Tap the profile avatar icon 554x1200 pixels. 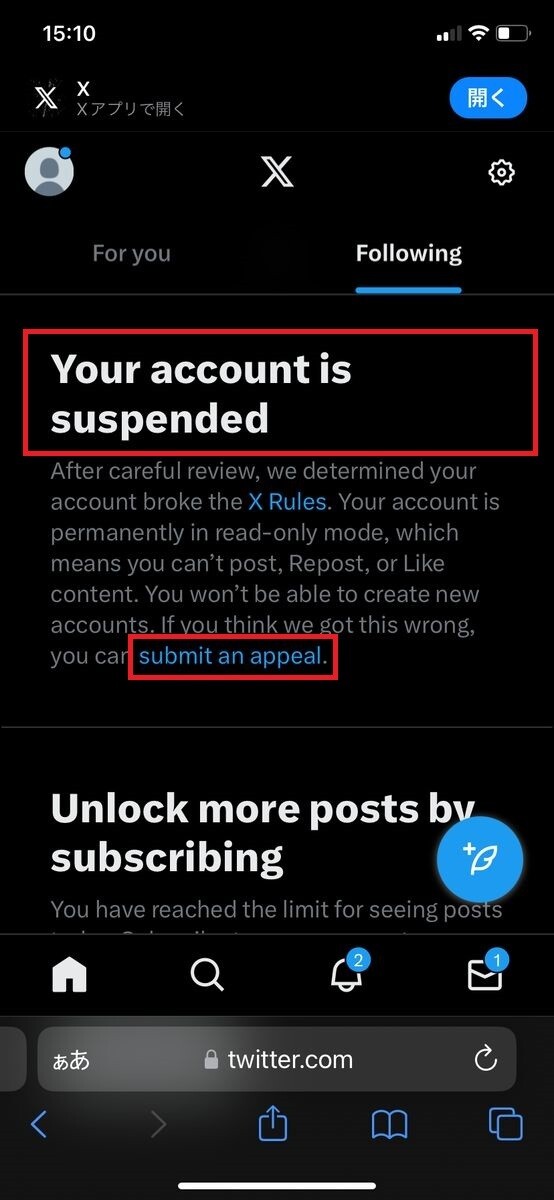(49, 172)
